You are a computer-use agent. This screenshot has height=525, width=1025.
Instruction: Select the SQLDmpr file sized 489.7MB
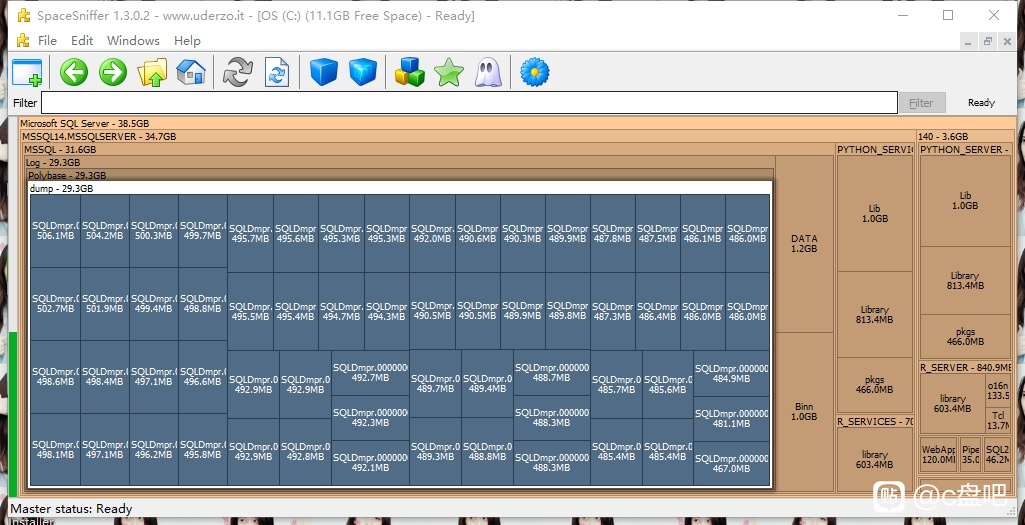(x=435, y=384)
